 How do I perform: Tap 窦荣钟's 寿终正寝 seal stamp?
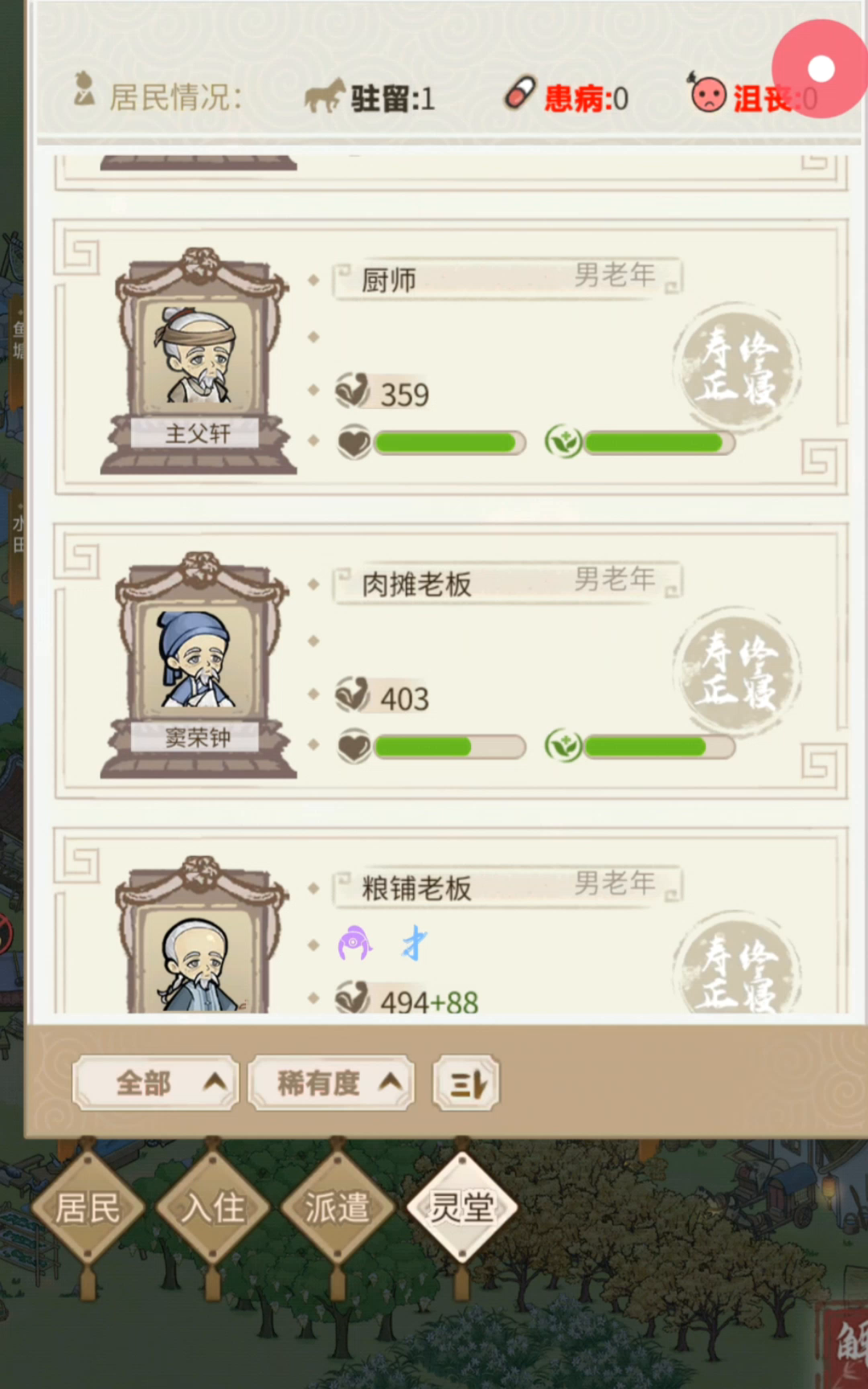737,670
